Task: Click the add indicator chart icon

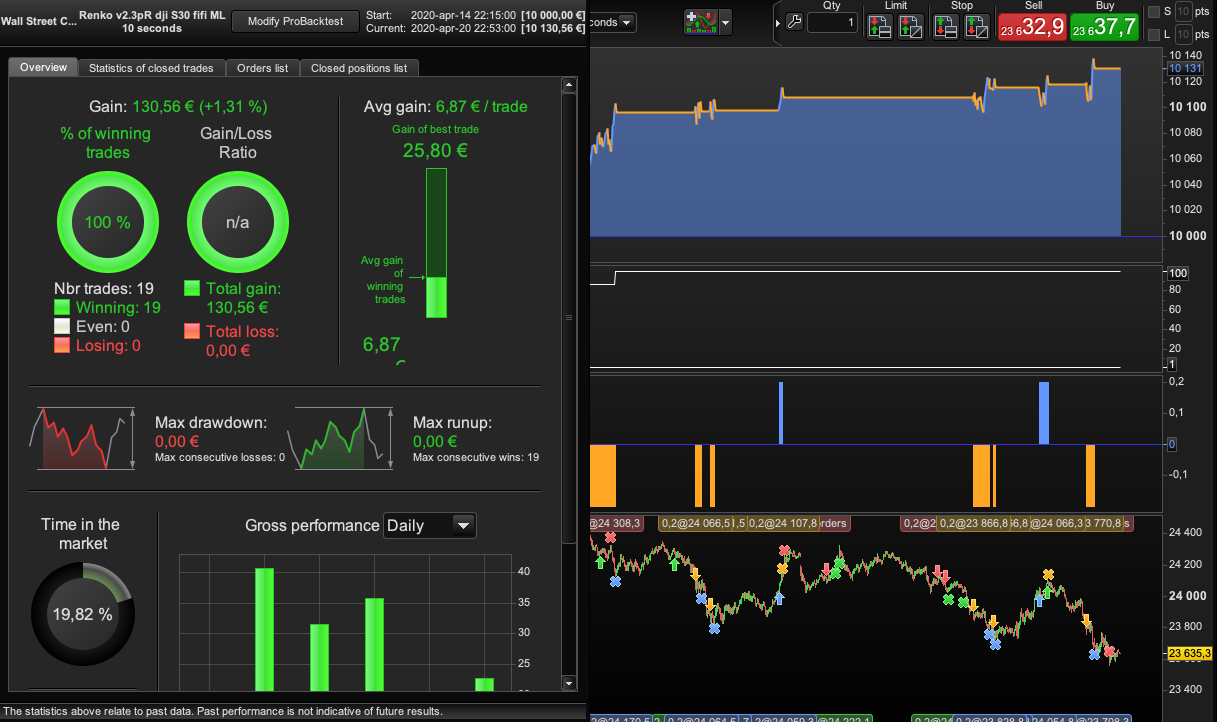Action: 700,21
